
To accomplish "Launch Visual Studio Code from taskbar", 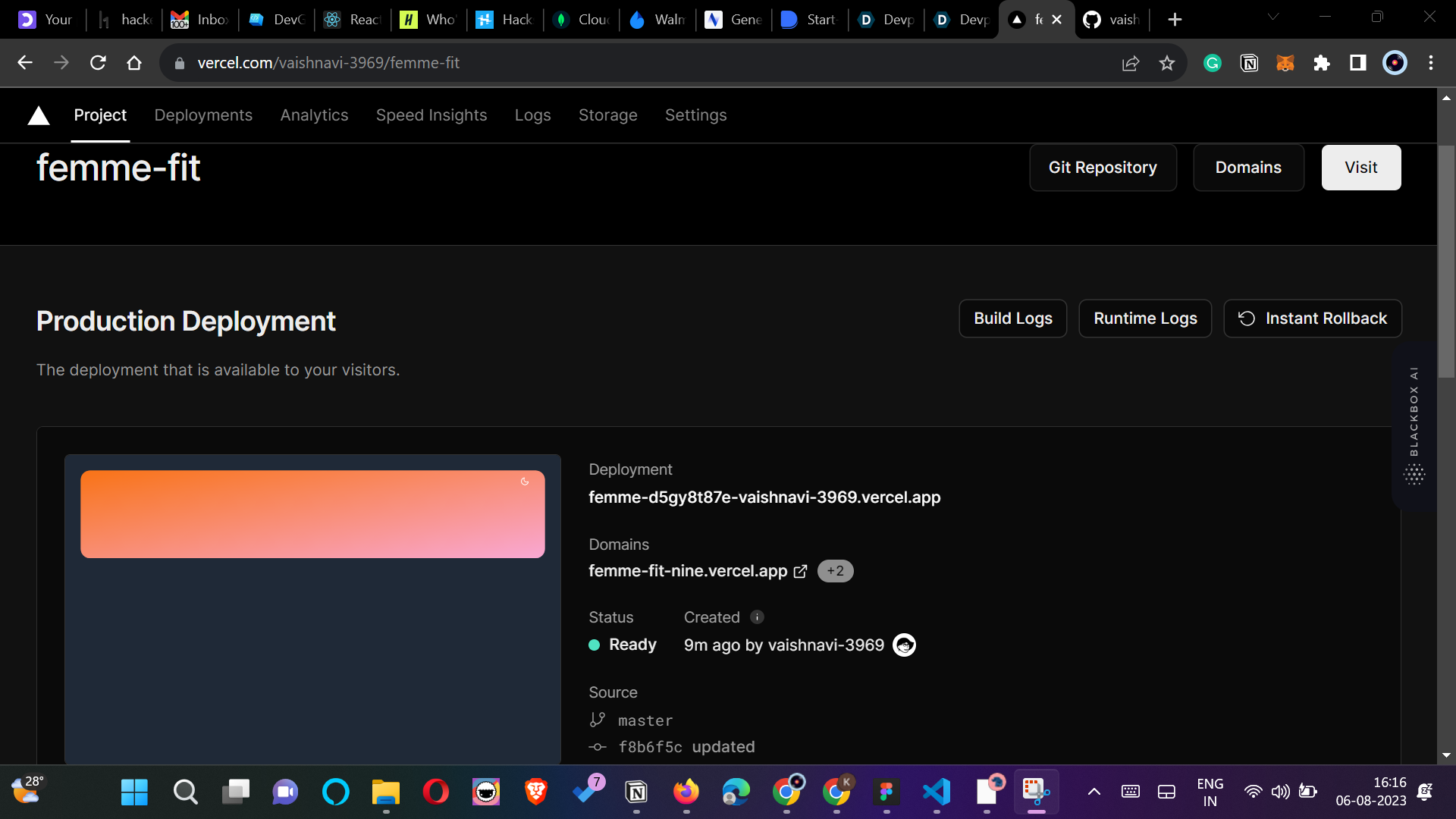I will pos(937,792).
